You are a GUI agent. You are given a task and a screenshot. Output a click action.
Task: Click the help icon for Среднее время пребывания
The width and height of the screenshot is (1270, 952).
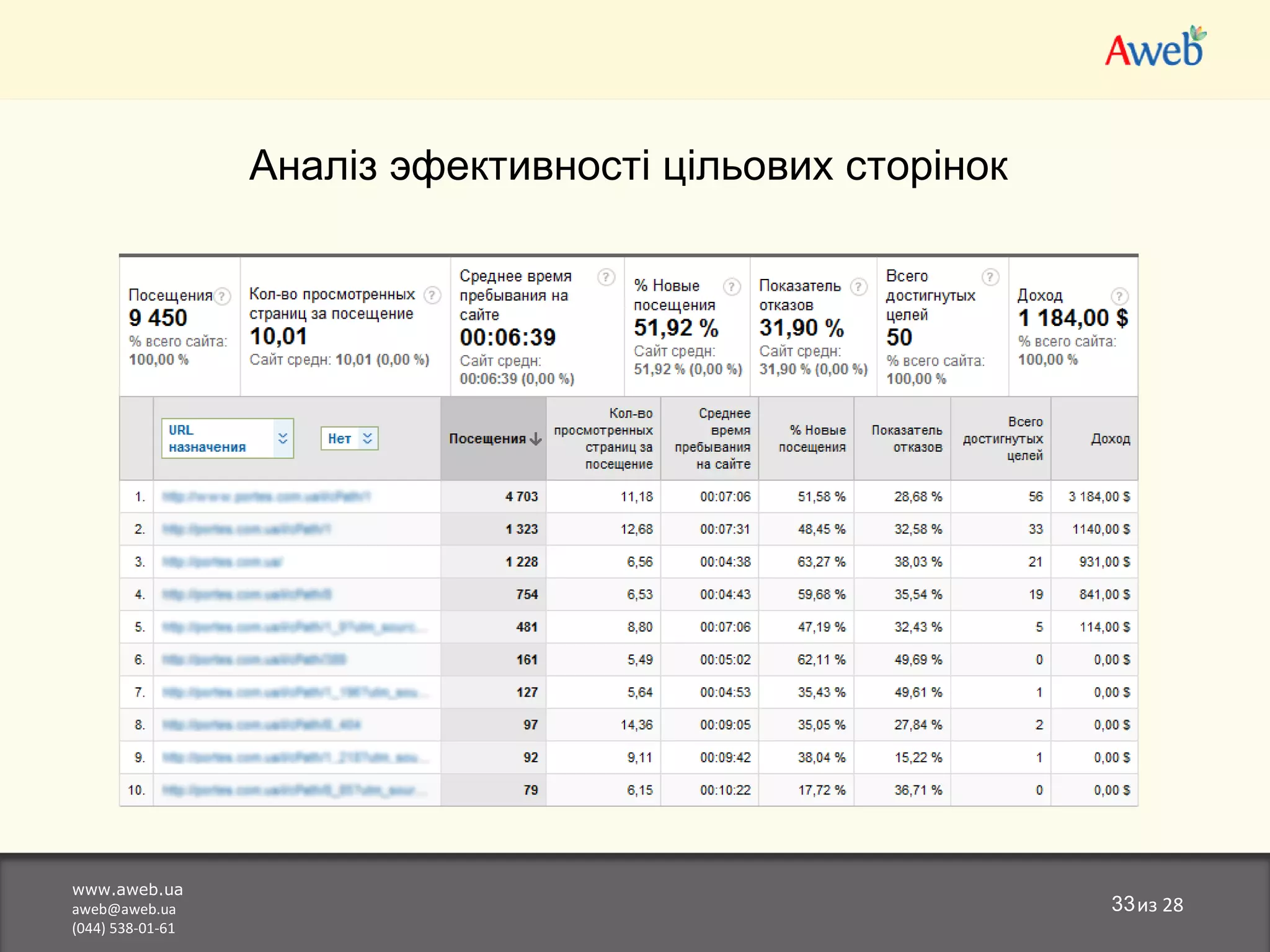pyautogui.click(x=606, y=276)
